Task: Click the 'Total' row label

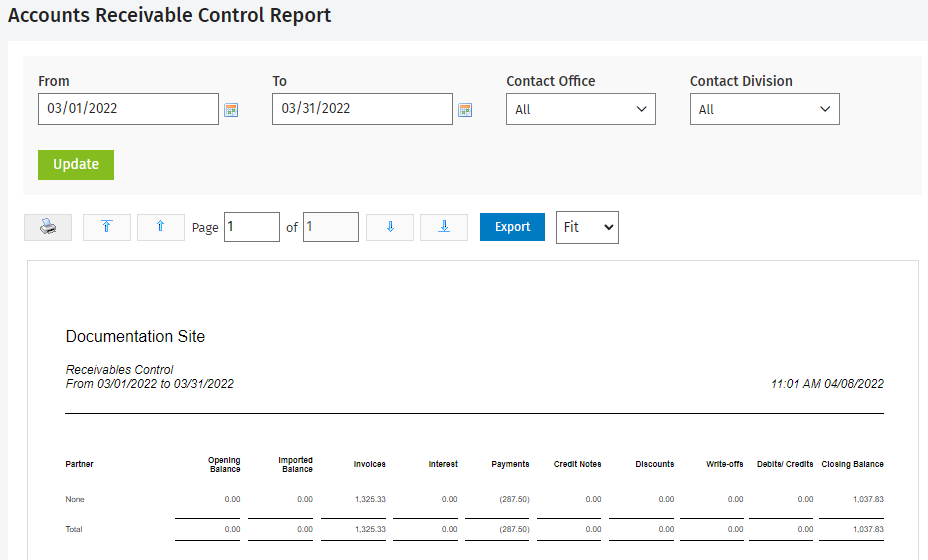Action: pos(74,529)
